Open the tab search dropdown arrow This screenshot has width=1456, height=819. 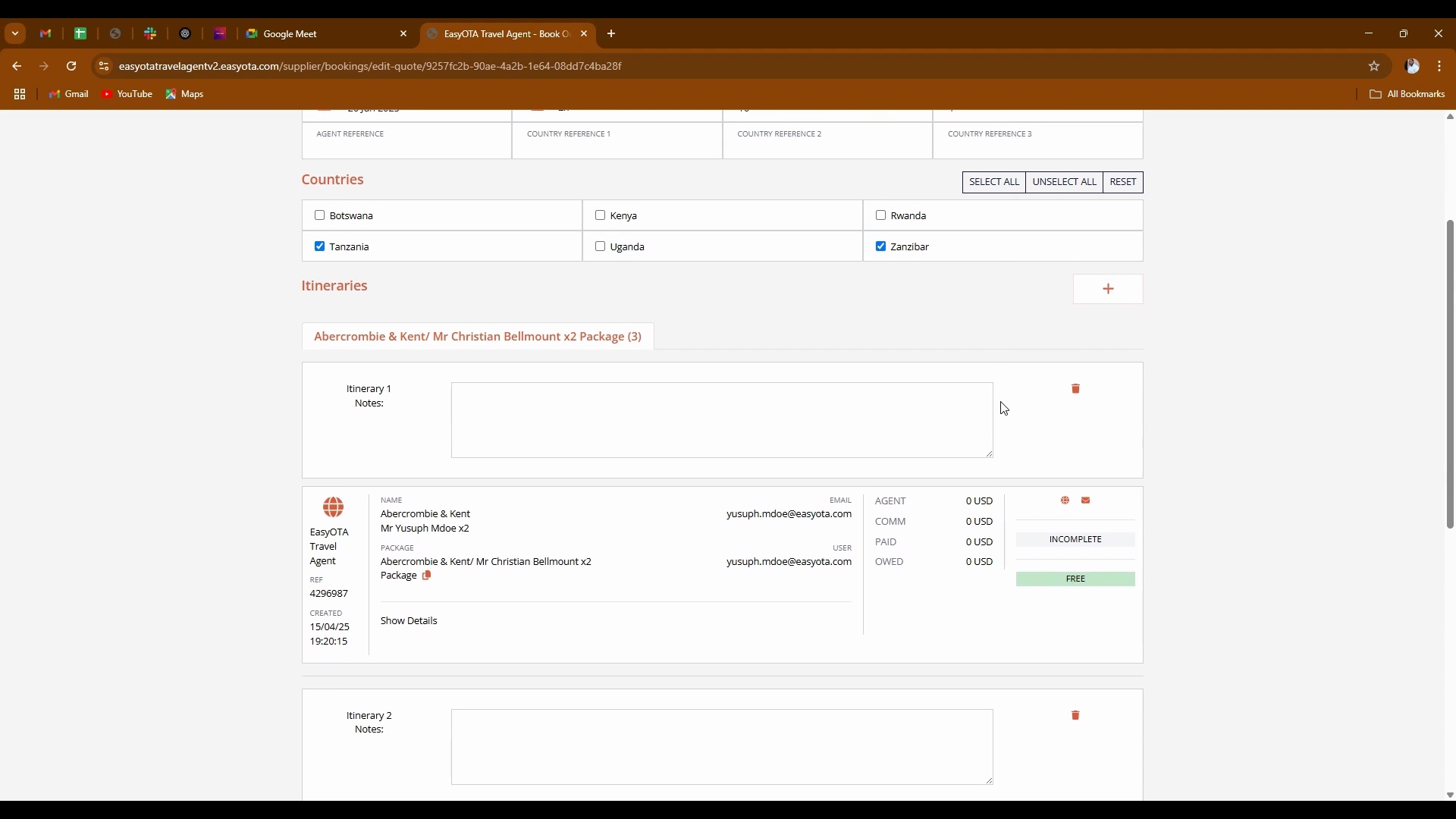[x=15, y=34]
